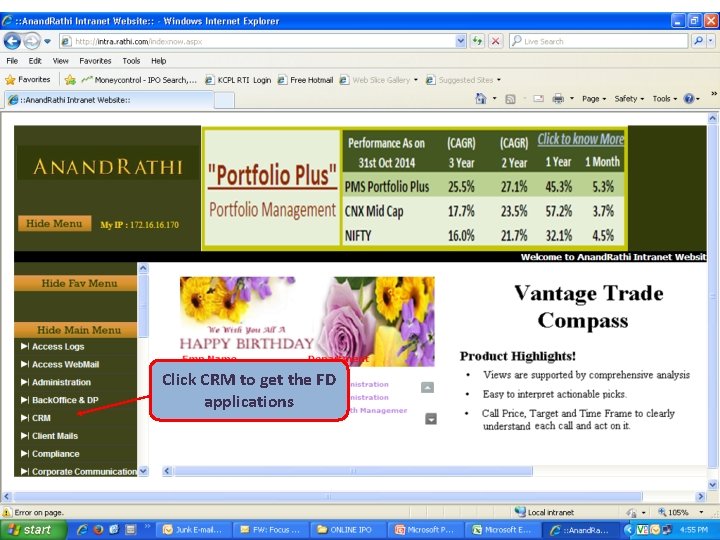Screen dimensions: 720x540
Task: Click the RSS Feeds icon
Action: point(510,99)
